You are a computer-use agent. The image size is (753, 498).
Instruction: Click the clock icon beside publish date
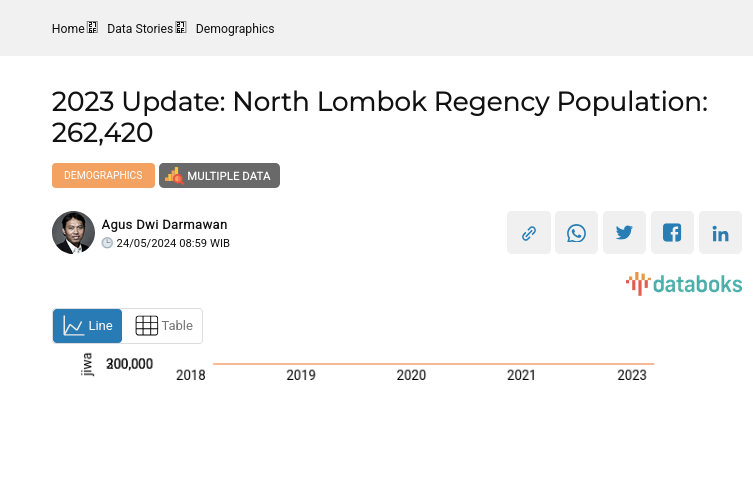(x=107, y=243)
